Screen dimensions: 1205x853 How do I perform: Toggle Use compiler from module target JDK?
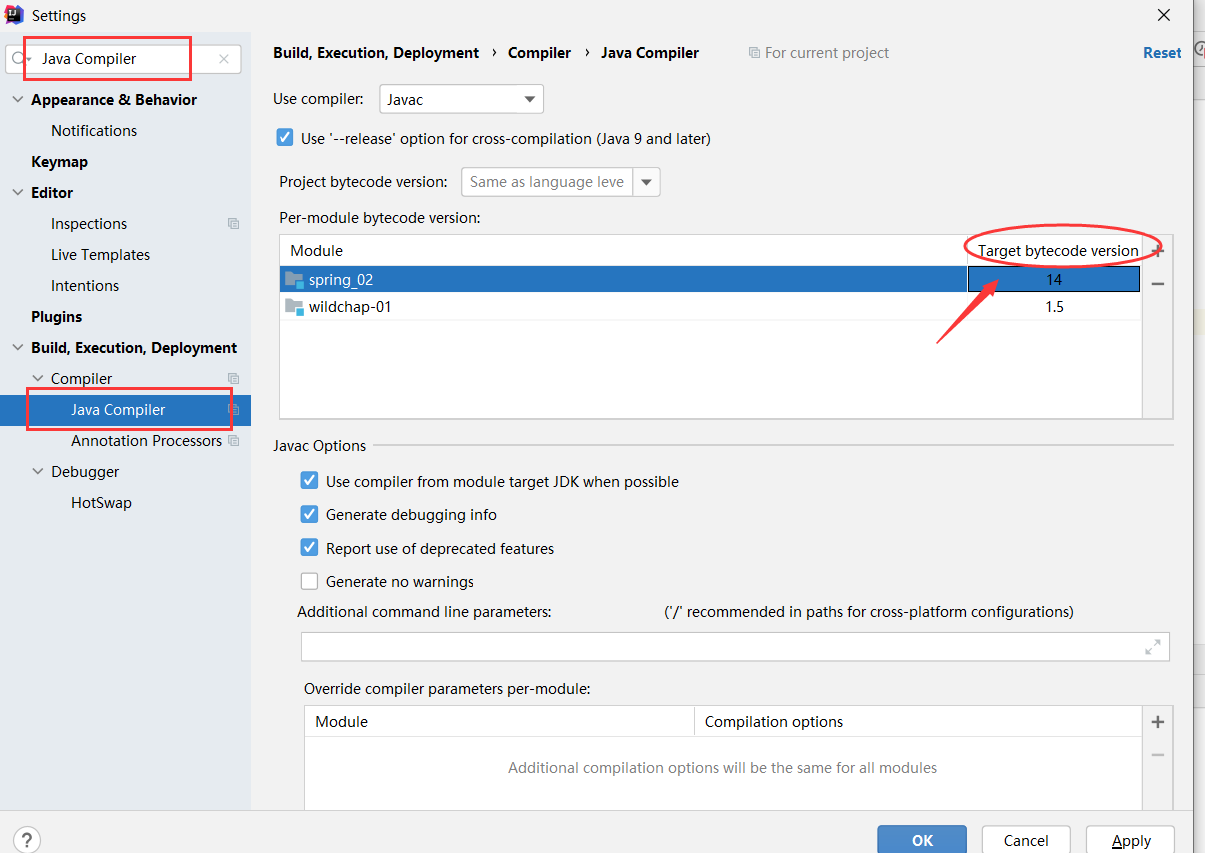pos(310,481)
